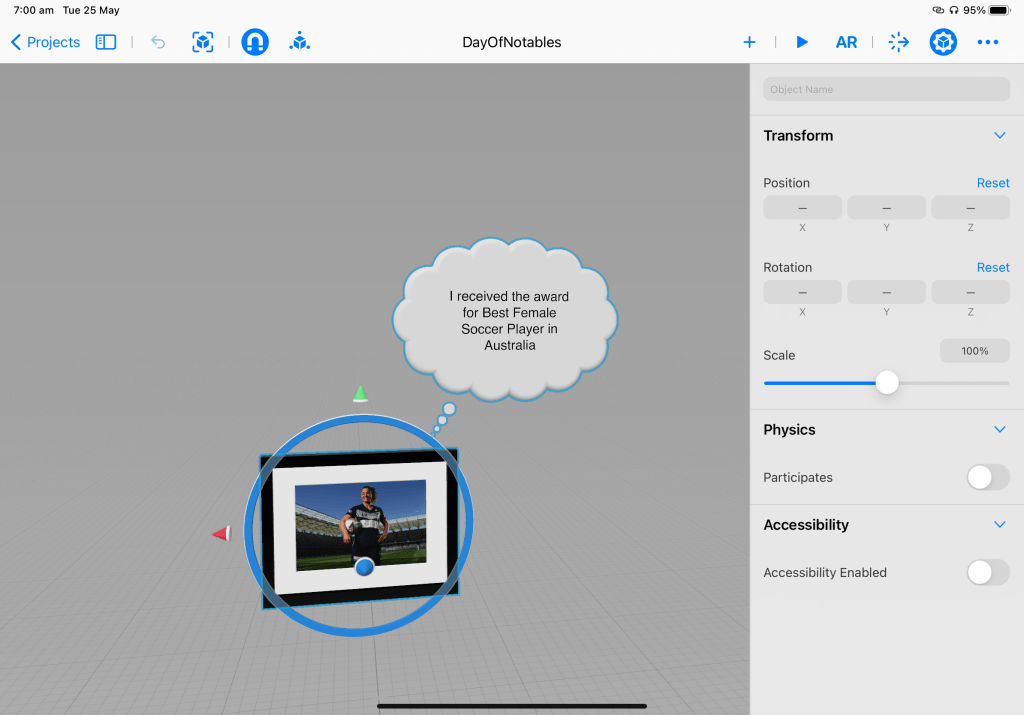Click the plus icon to add object
Screen dimensions: 1024x715
coord(749,42)
